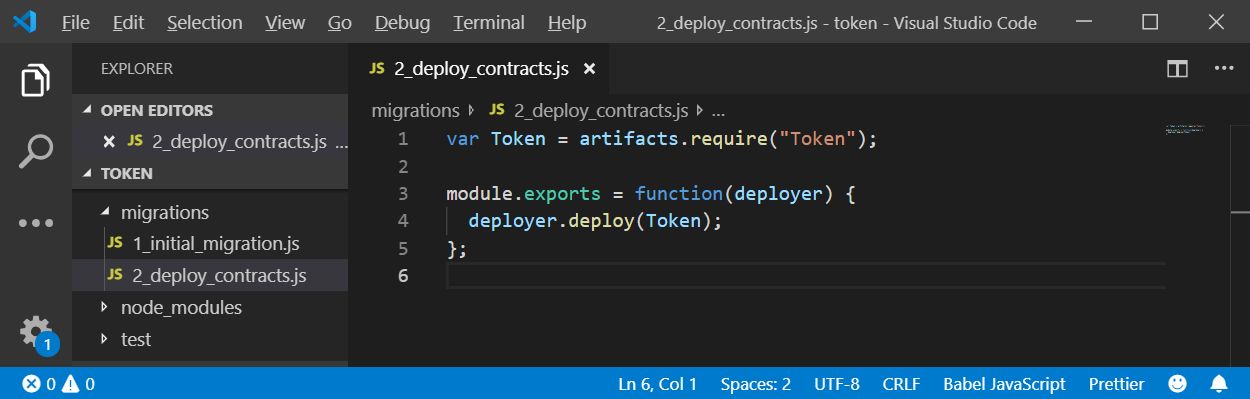Screen dimensions: 1250x399
Task: Show more activity bar items ellipsis
Action: pyautogui.click(x=36, y=223)
